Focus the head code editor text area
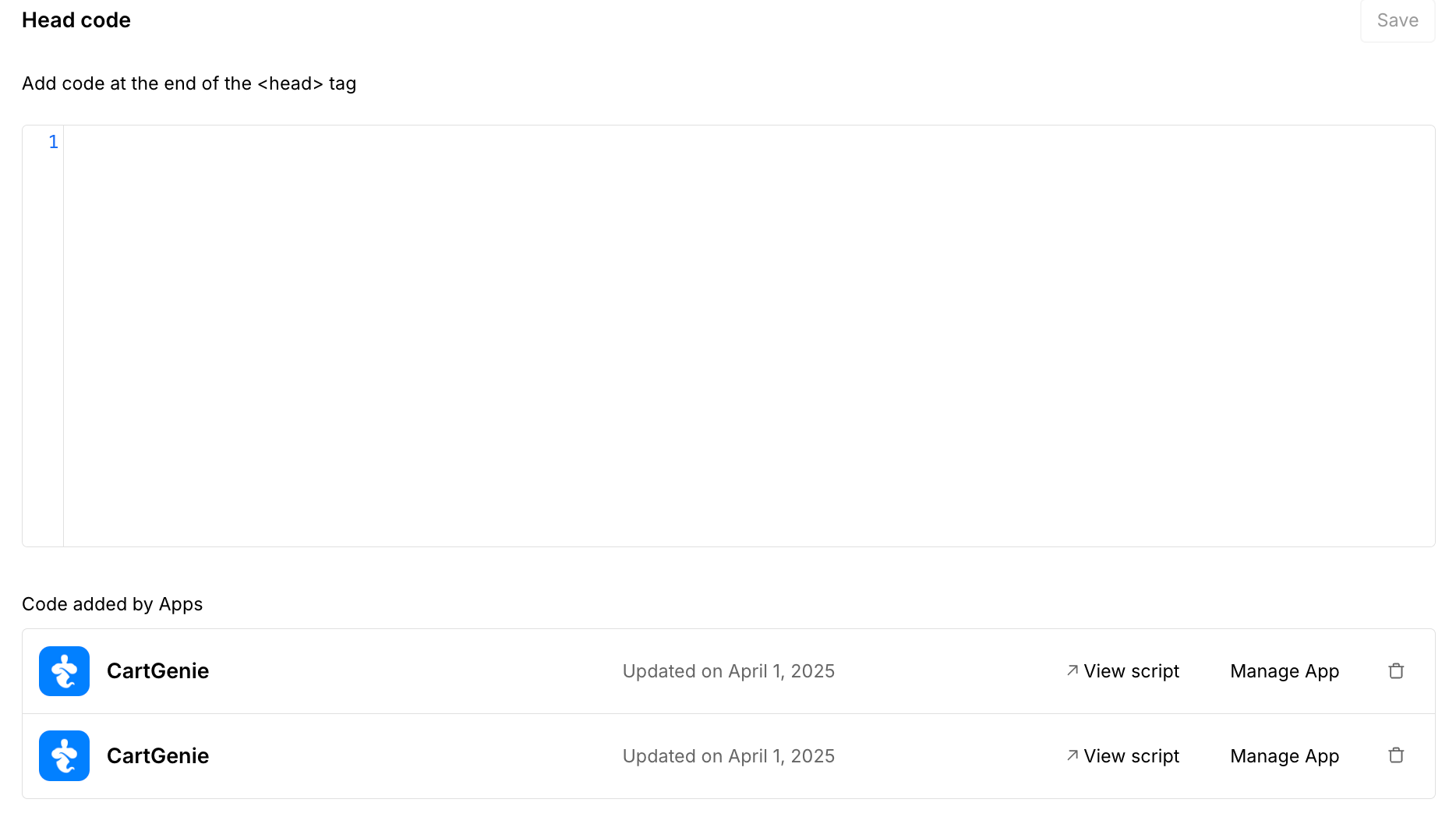This screenshot has width=1456, height=831. [x=749, y=336]
